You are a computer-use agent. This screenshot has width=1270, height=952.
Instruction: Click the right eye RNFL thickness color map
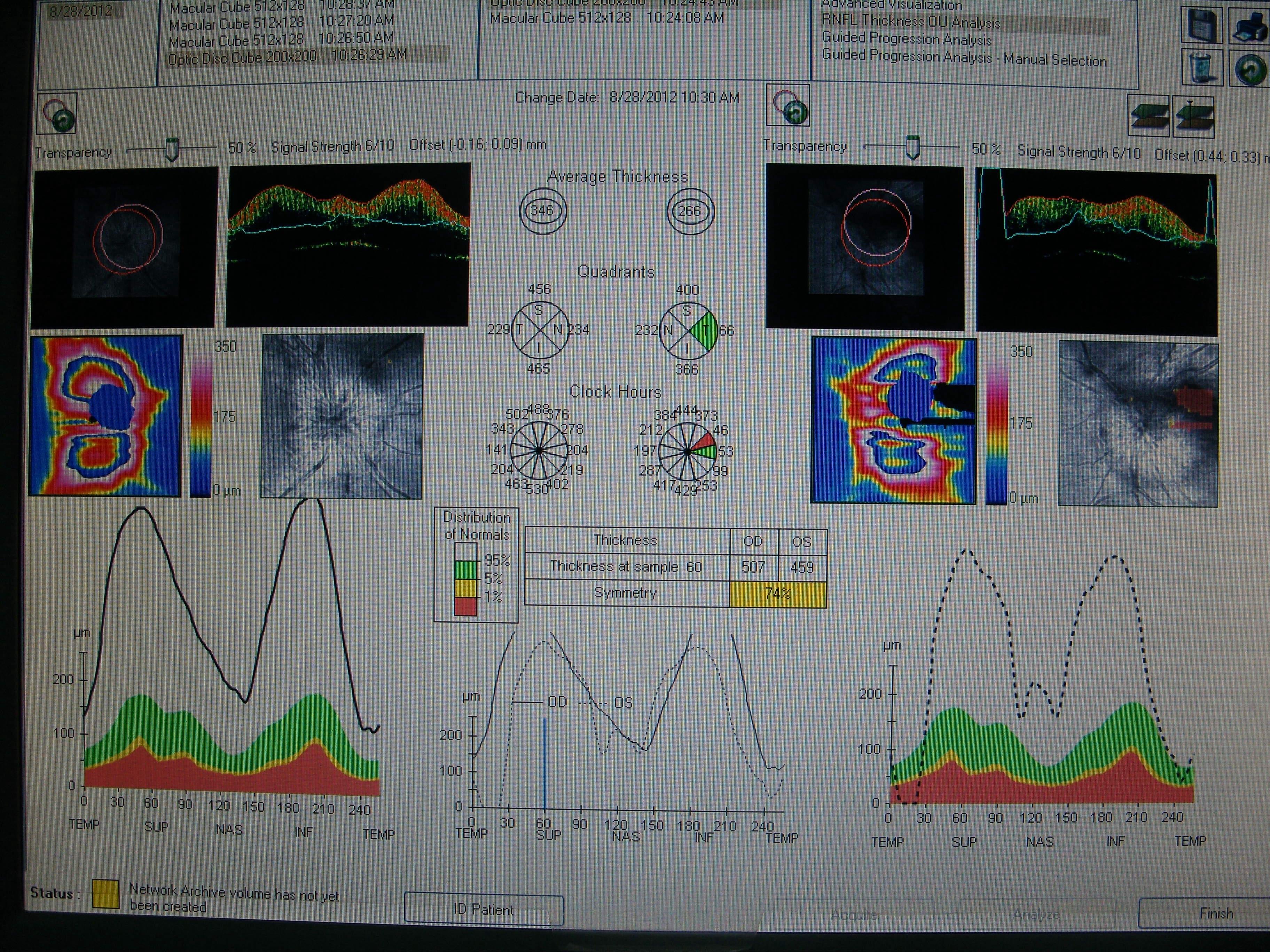(893, 421)
